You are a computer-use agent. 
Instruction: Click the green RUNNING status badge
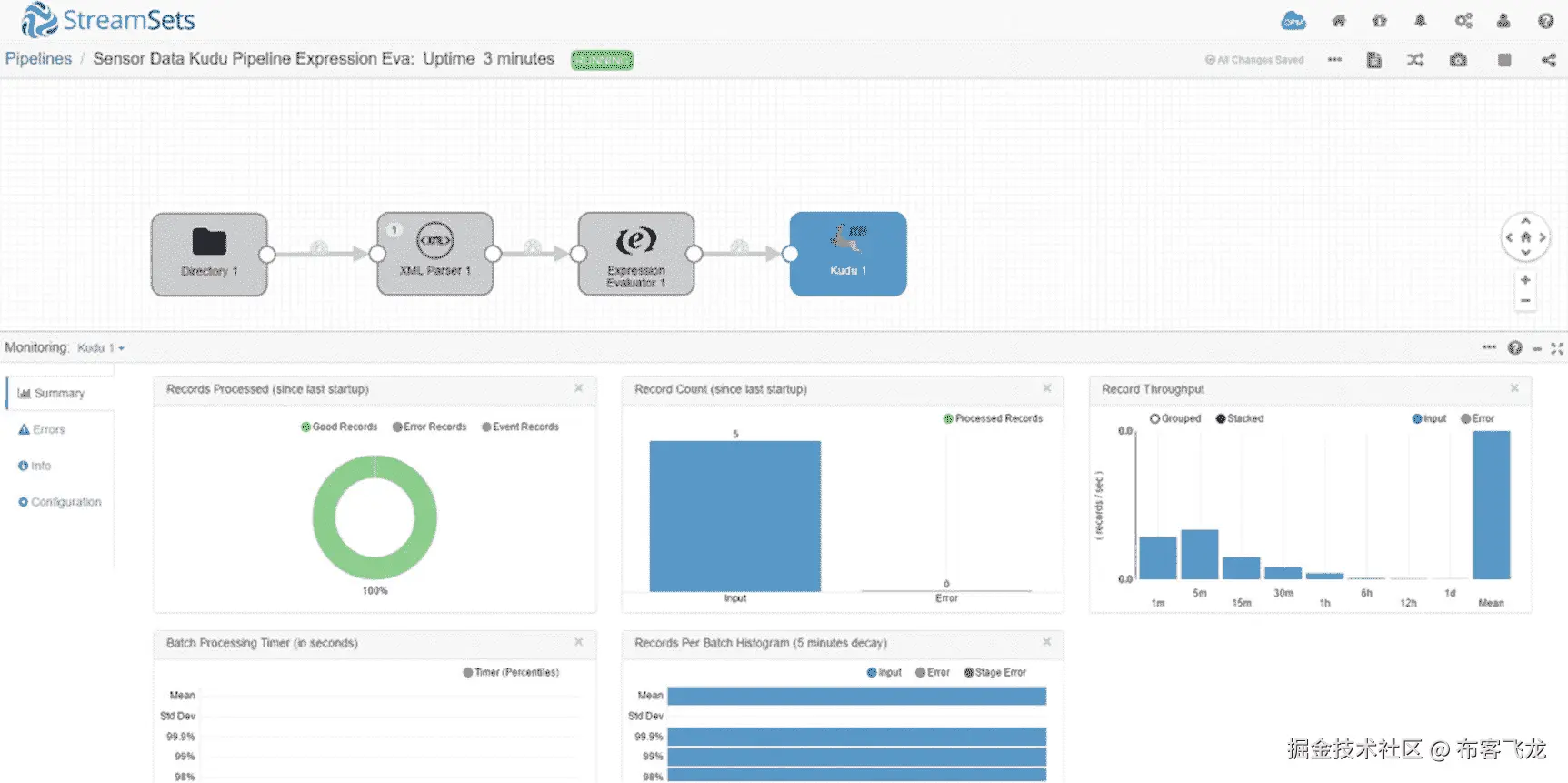[x=602, y=60]
